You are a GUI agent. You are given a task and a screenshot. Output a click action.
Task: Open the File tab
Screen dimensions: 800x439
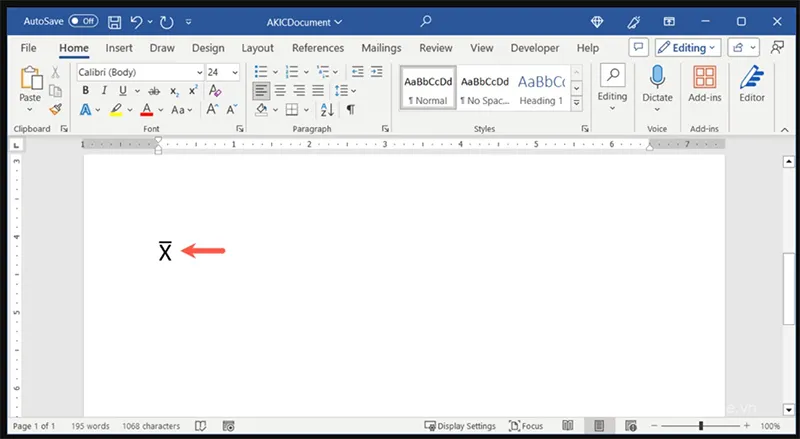coord(29,48)
